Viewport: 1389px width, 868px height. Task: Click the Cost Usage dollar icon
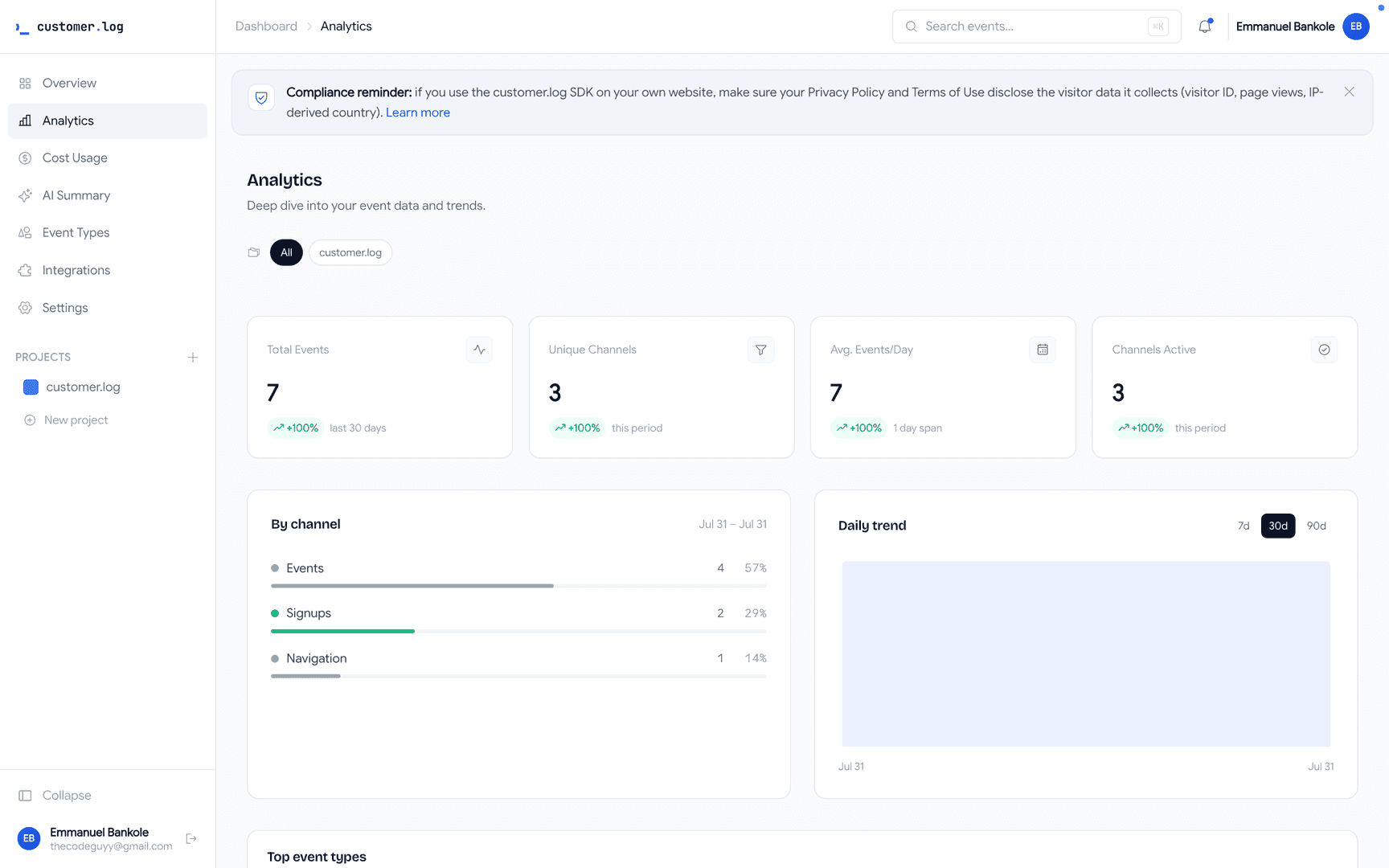click(x=25, y=158)
